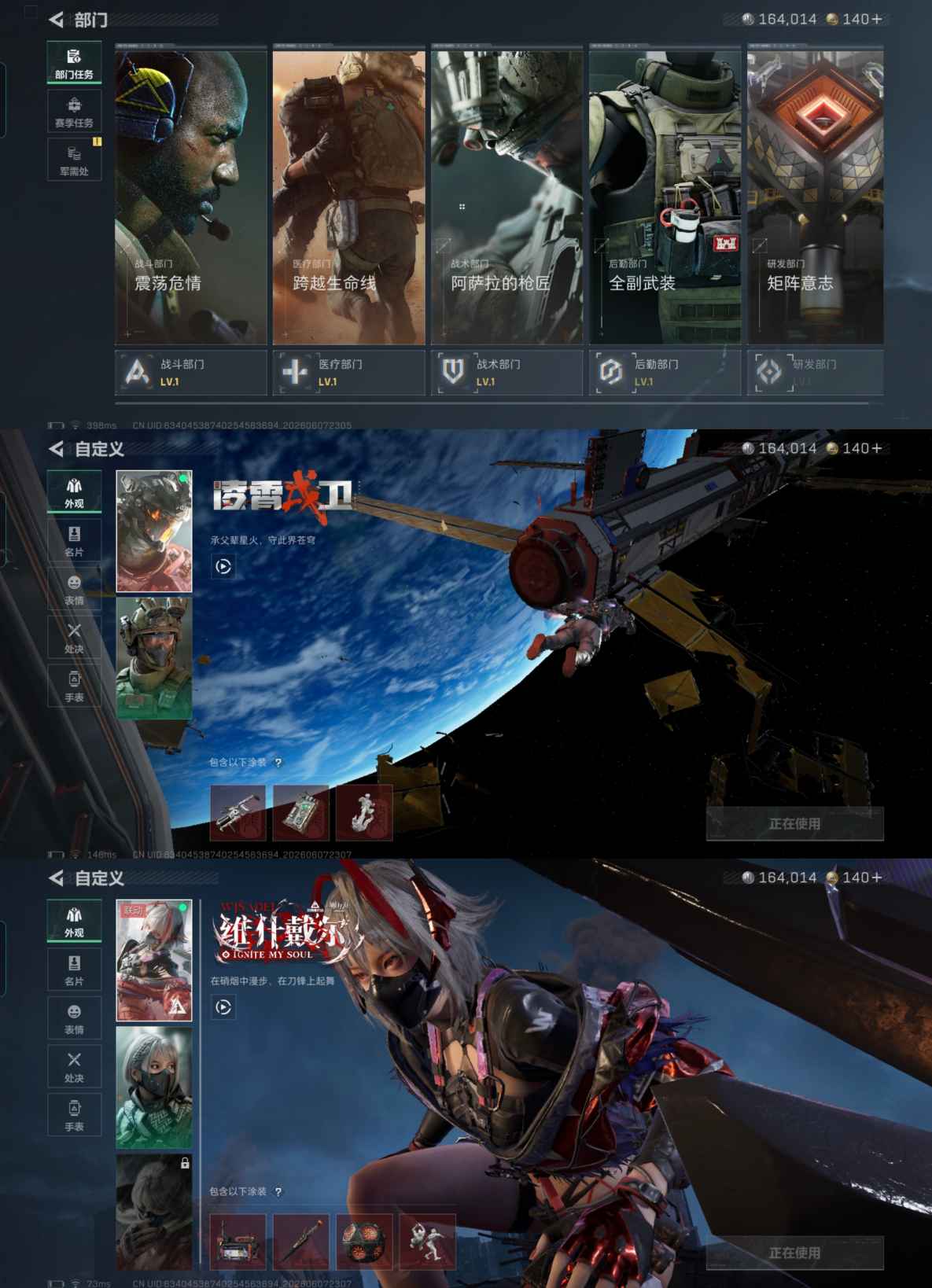The width and height of the screenshot is (932, 1288).
Task: Select the red armored helmet skin thumbnail
Action: (x=154, y=531)
